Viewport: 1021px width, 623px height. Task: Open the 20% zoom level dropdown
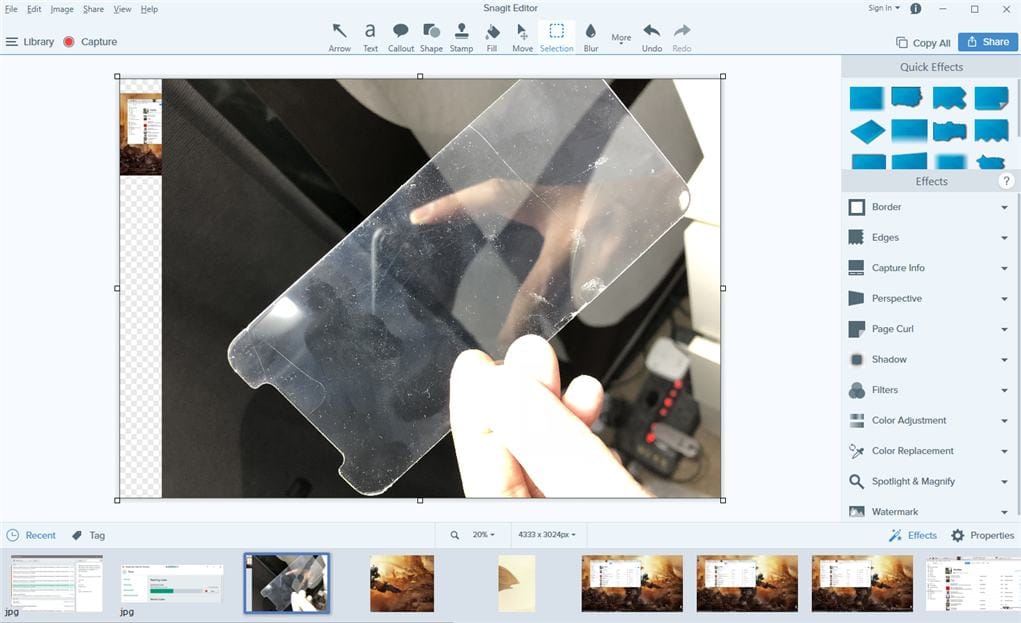click(x=480, y=534)
